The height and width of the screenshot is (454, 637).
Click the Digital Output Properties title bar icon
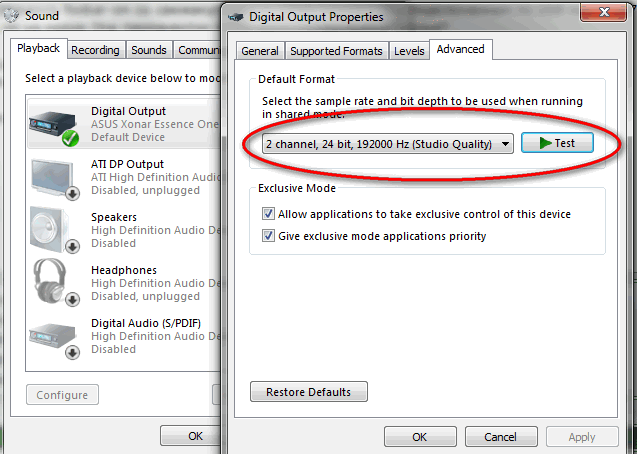[236, 17]
